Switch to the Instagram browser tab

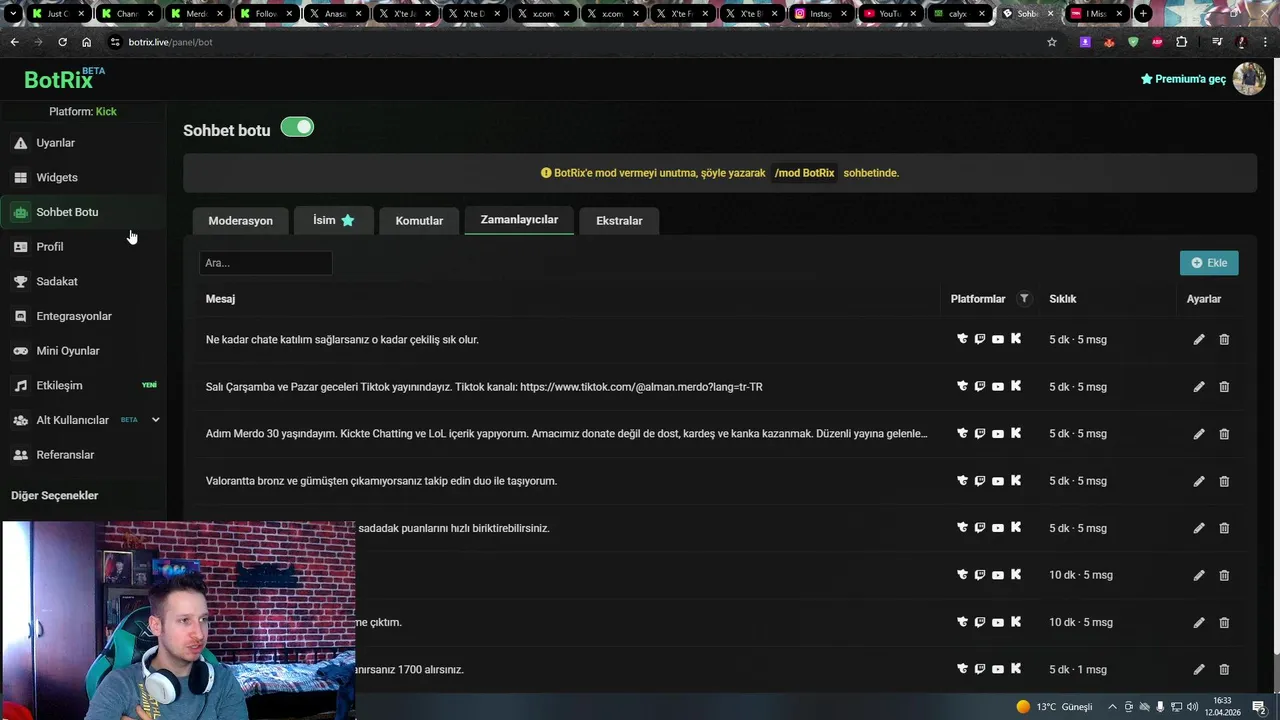pos(820,14)
